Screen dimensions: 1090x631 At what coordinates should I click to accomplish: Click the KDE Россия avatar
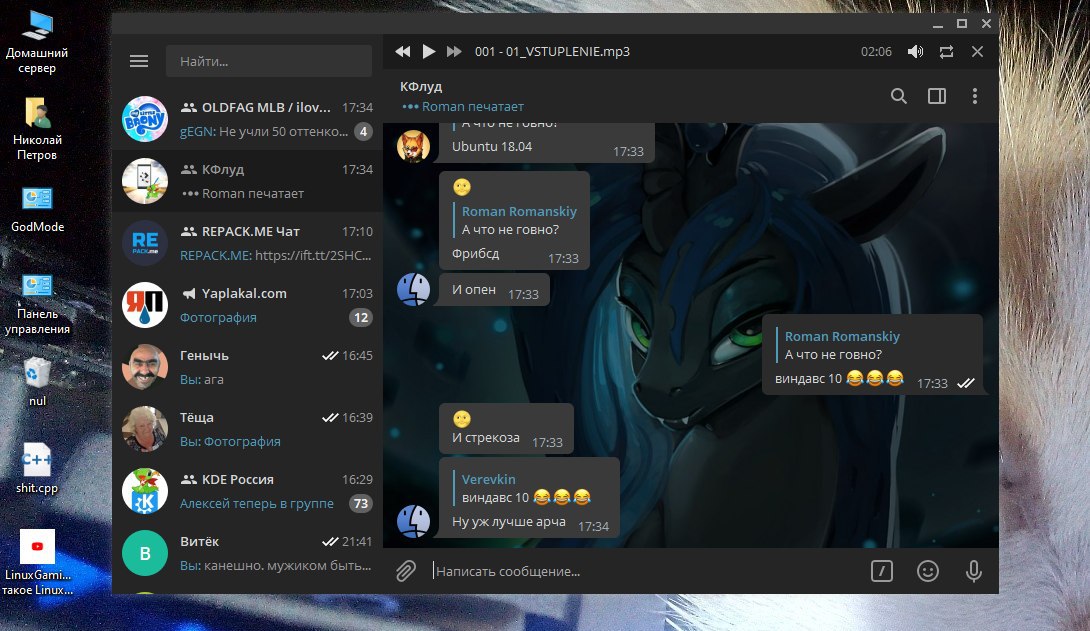point(145,491)
